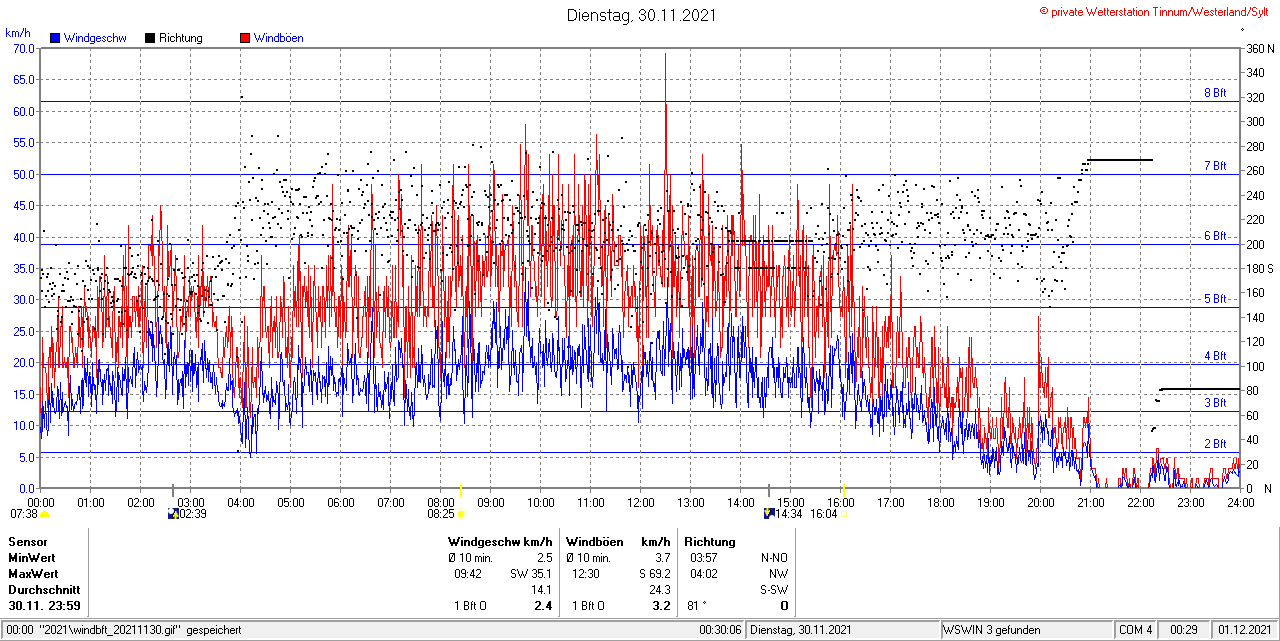Select the Richtung legend label

(x=180, y=38)
